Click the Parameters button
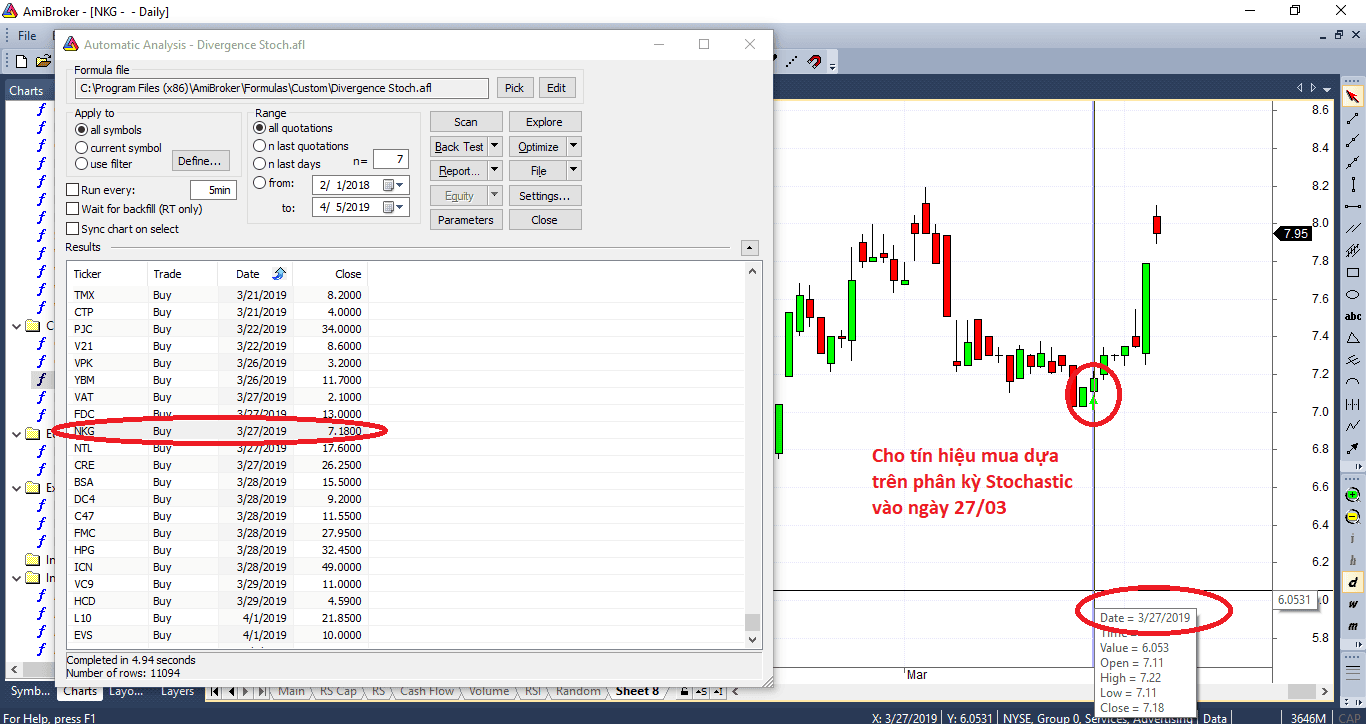This screenshot has width=1366, height=724. [466, 220]
